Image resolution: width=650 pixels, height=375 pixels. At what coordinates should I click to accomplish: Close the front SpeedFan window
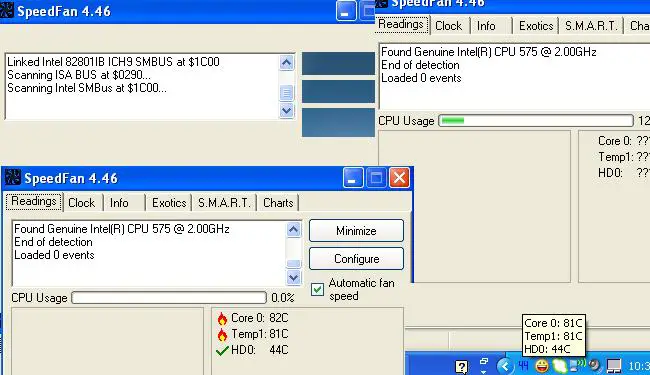[x=399, y=178]
